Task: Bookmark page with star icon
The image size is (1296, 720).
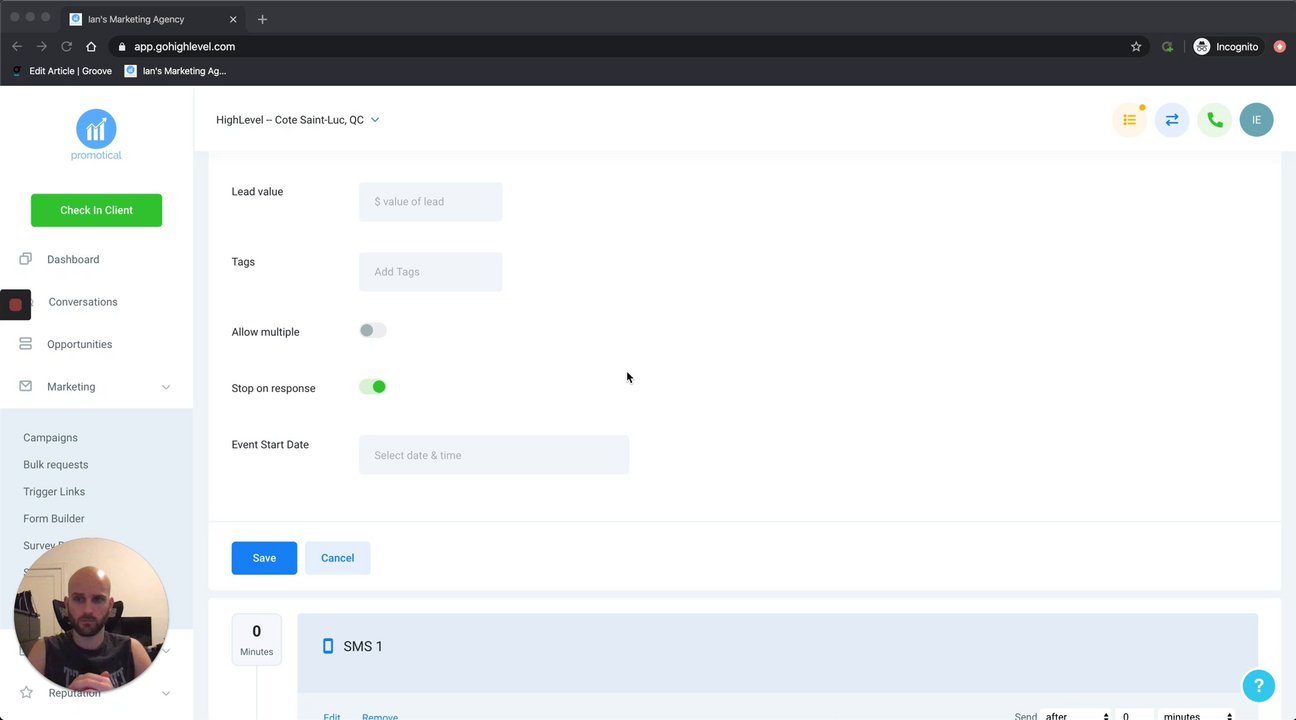Action: (x=1136, y=46)
